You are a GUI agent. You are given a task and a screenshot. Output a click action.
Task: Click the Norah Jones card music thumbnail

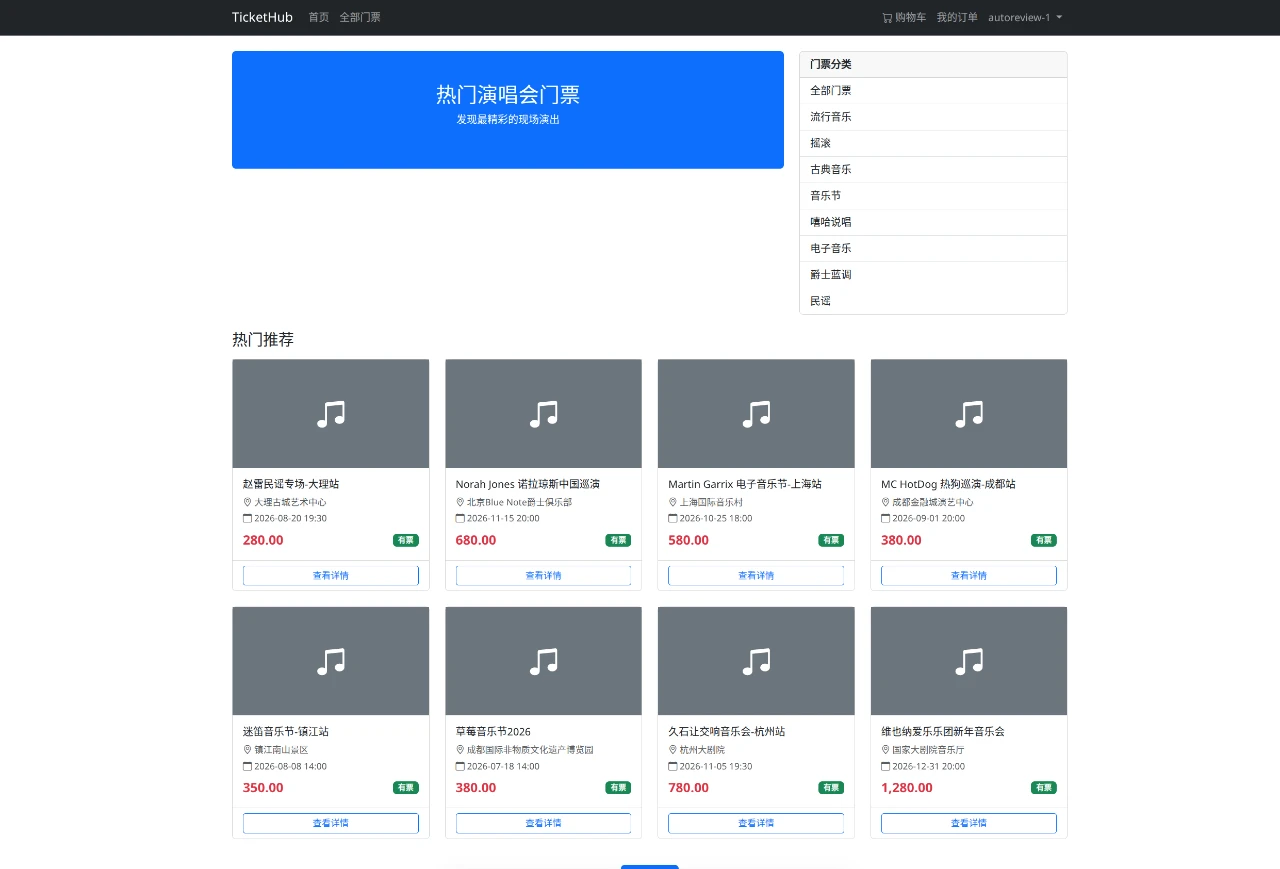point(543,414)
